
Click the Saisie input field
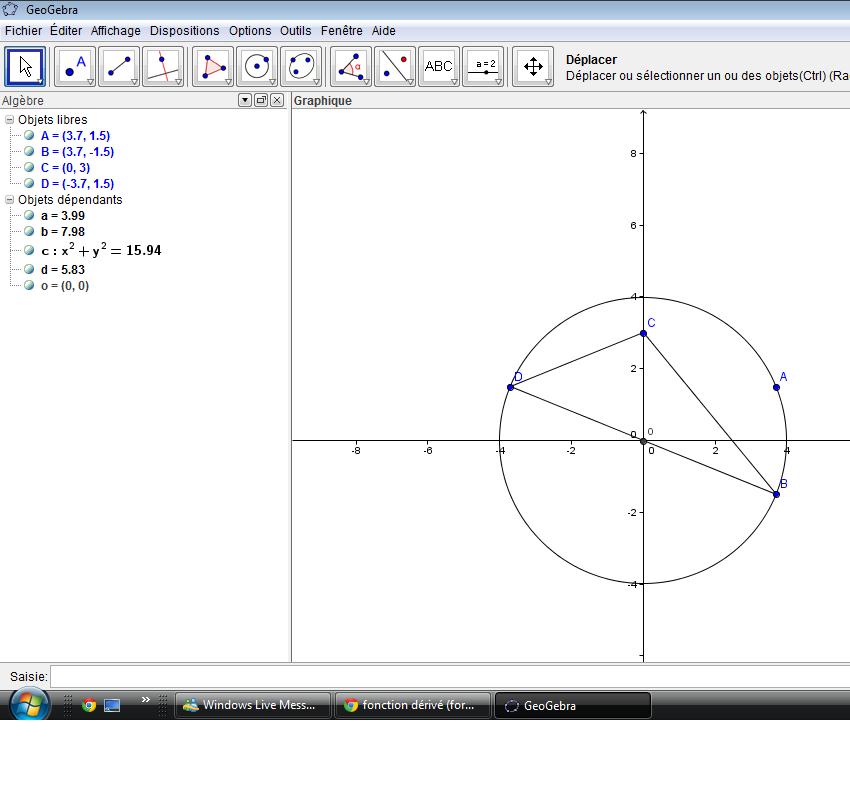click(x=450, y=677)
